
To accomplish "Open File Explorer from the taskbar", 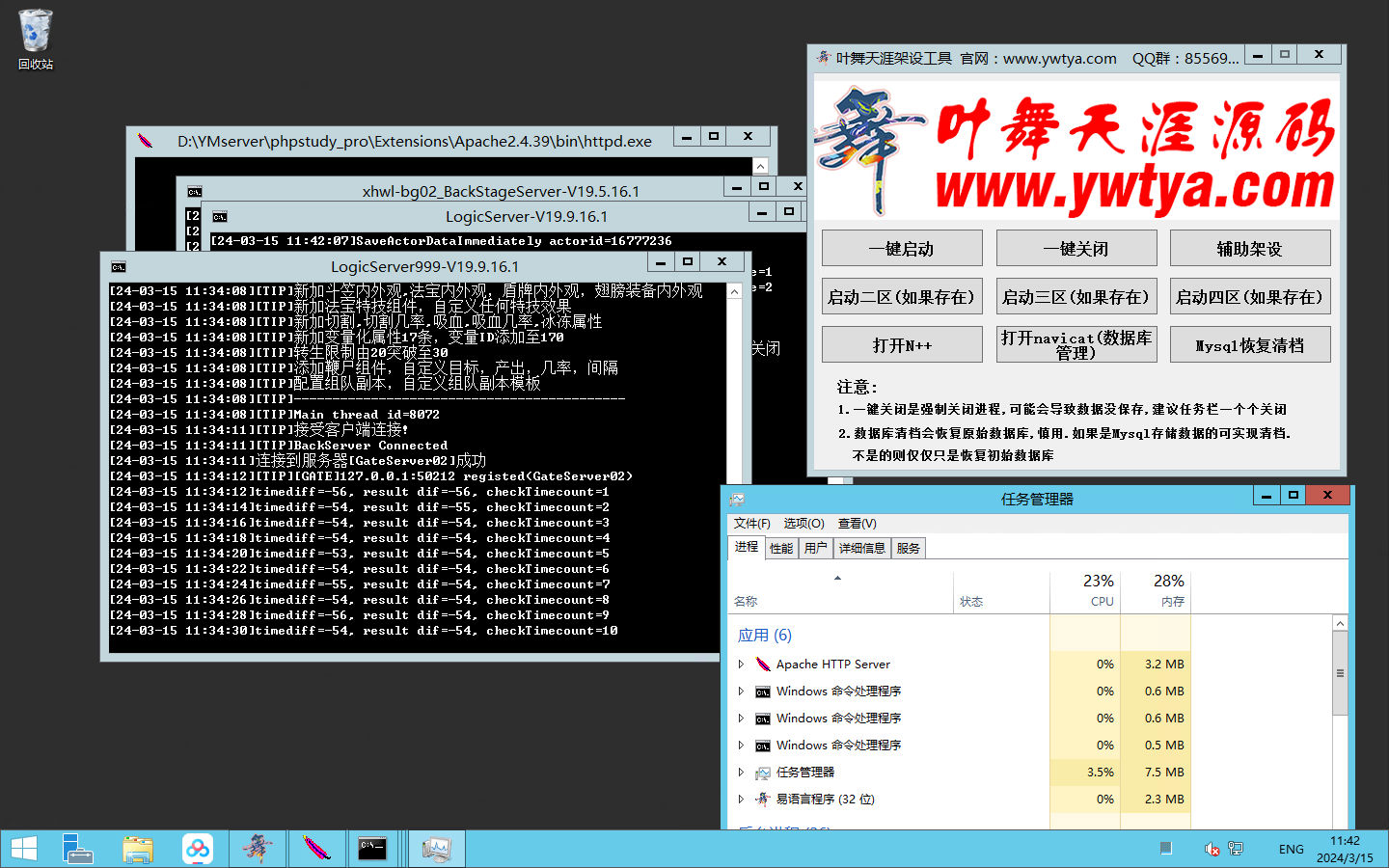I will (x=138, y=849).
